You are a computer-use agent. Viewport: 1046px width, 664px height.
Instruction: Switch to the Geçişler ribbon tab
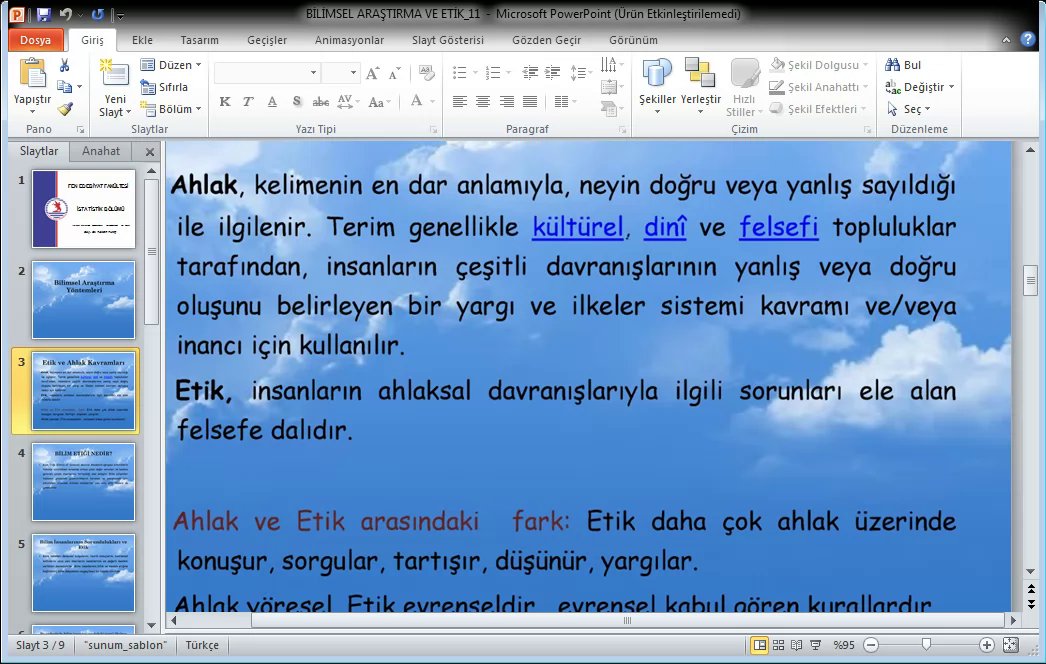point(267,40)
